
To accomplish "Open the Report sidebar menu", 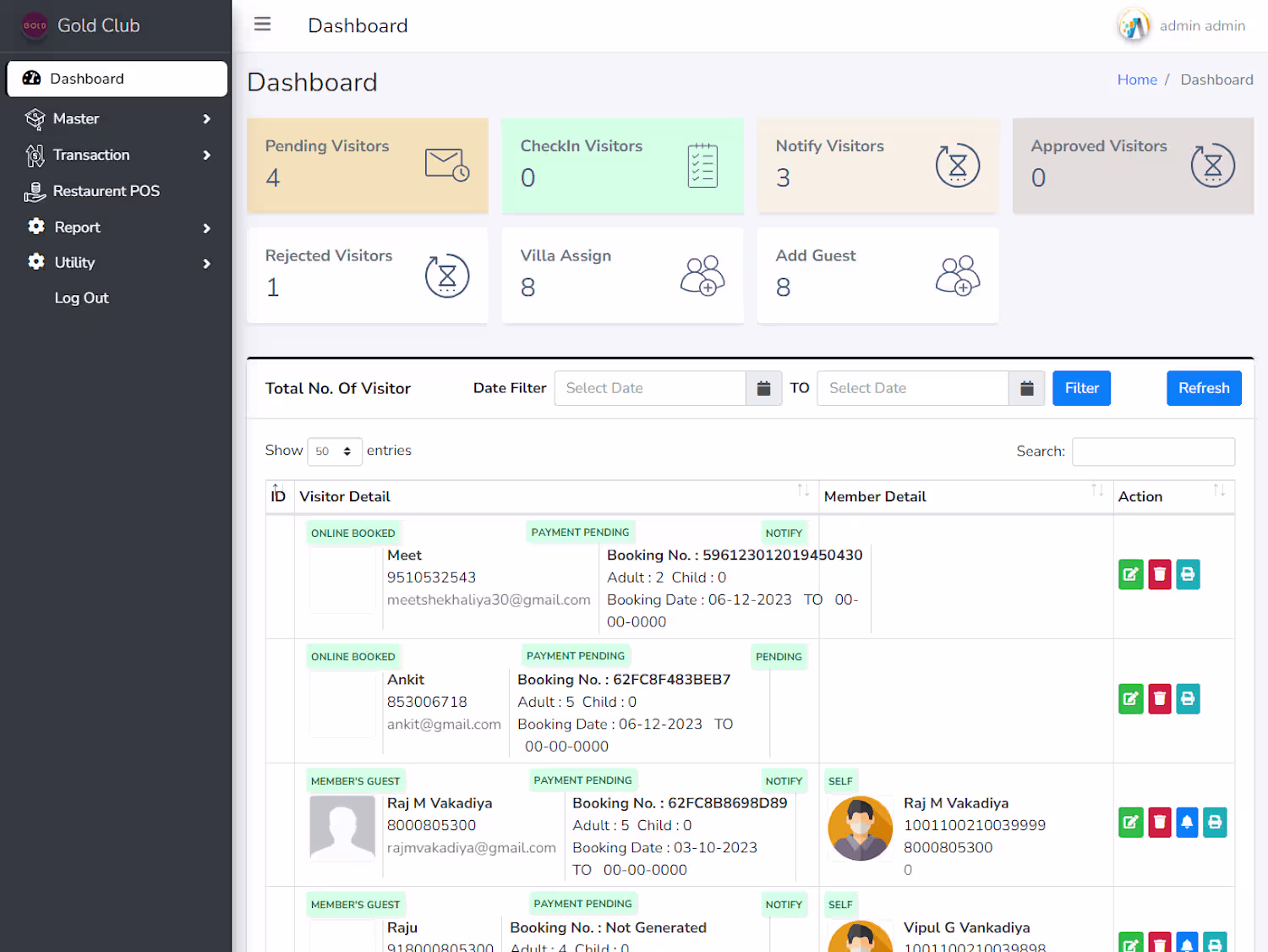I will pos(118,227).
